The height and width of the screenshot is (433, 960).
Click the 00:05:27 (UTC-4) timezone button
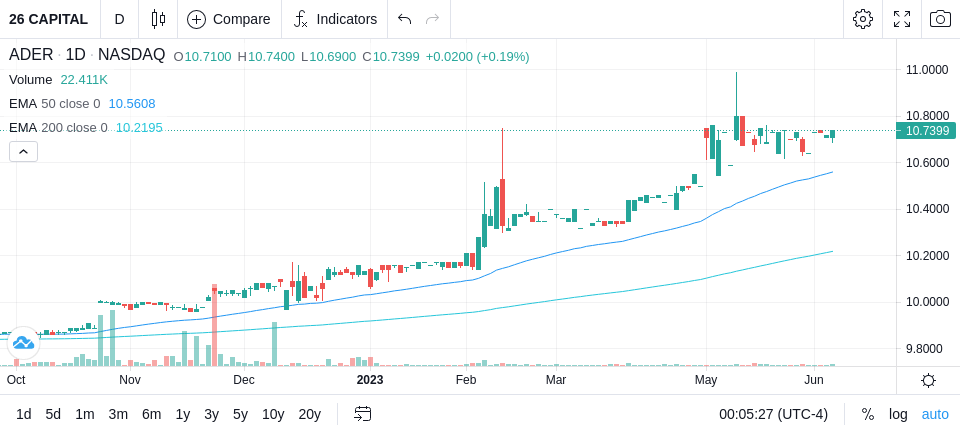point(773,415)
